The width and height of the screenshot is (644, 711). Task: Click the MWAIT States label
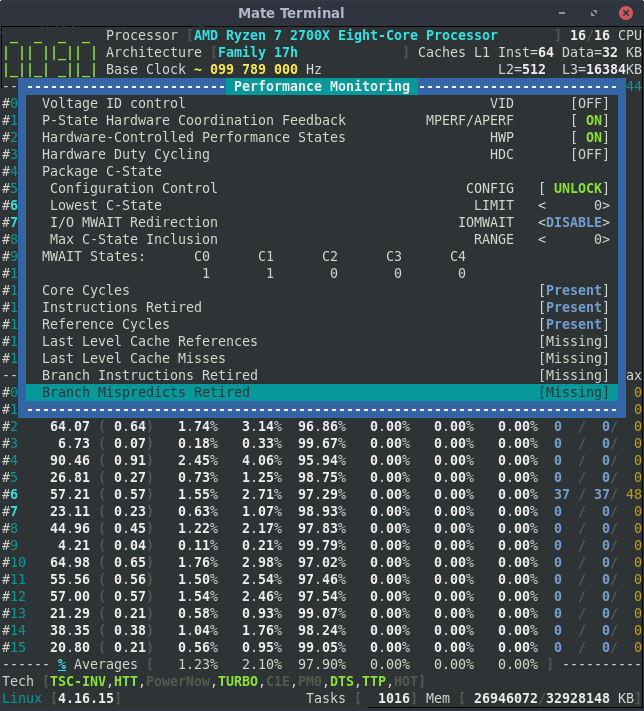(x=93, y=257)
